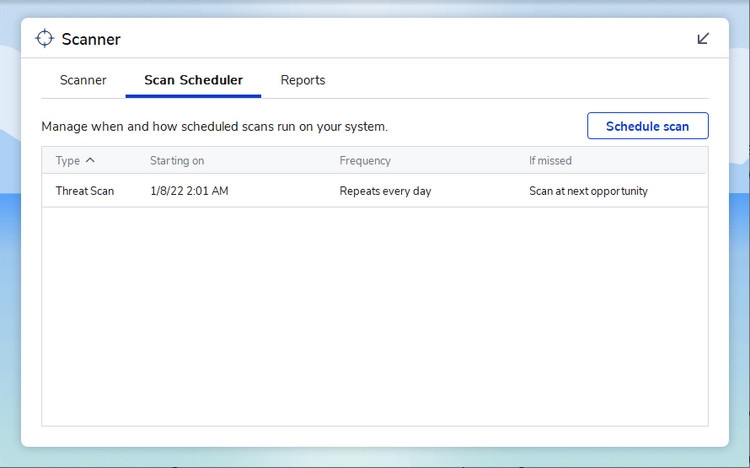Image resolution: width=750 pixels, height=468 pixels.
Task: Click the If missed column header
Action: pyautogui.click(x=550, y=160)
